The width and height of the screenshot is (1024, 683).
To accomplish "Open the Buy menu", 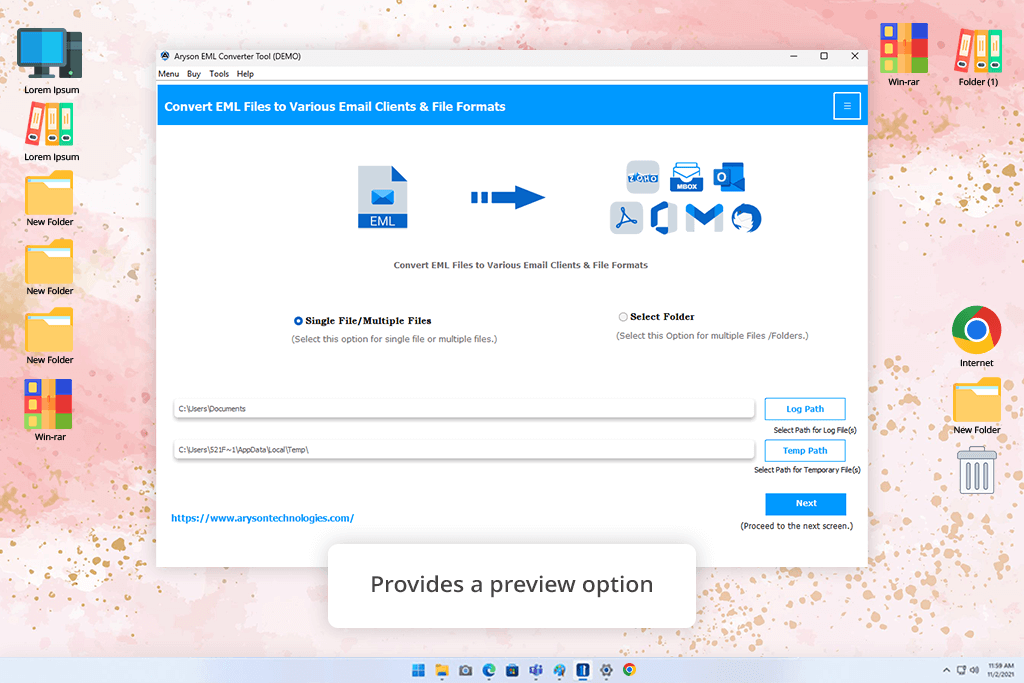I will (194, 74).
